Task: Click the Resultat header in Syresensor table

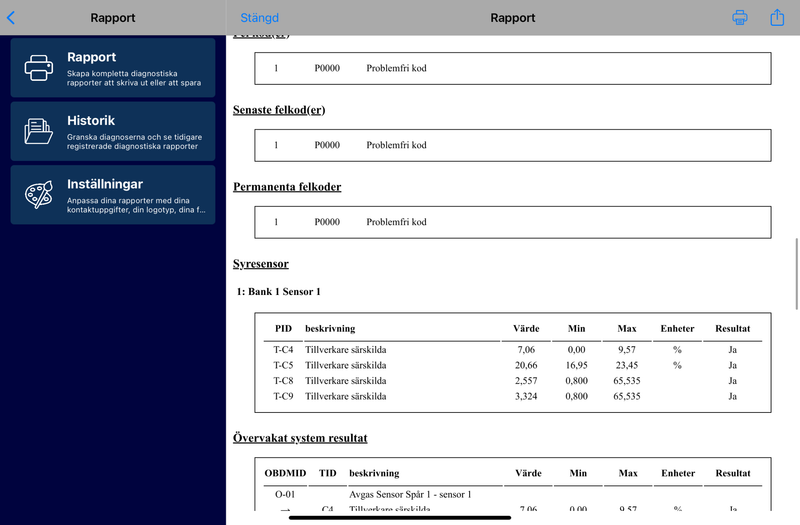Action: [x=733, y=329]
